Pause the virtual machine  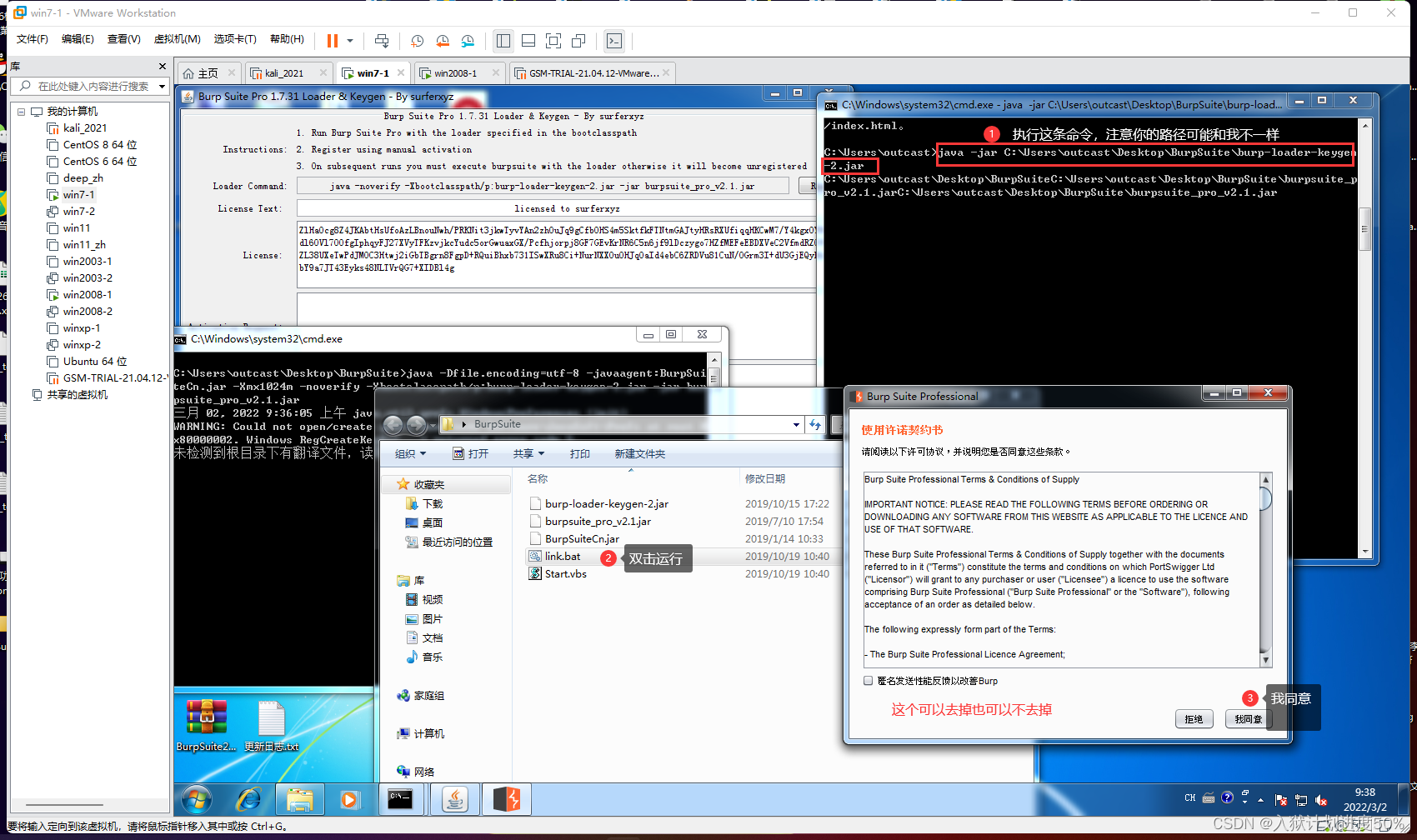click(x=333, y=41)
